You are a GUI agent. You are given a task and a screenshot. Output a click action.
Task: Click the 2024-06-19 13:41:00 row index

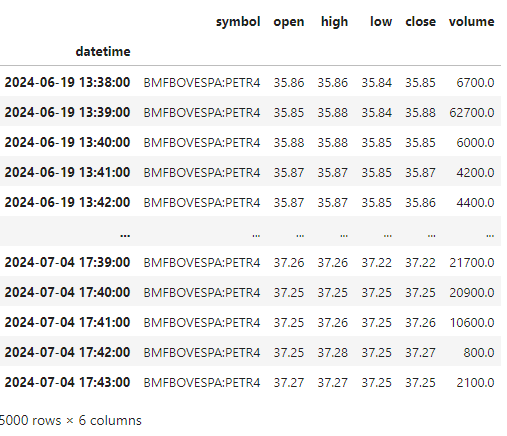pos(67,172)
